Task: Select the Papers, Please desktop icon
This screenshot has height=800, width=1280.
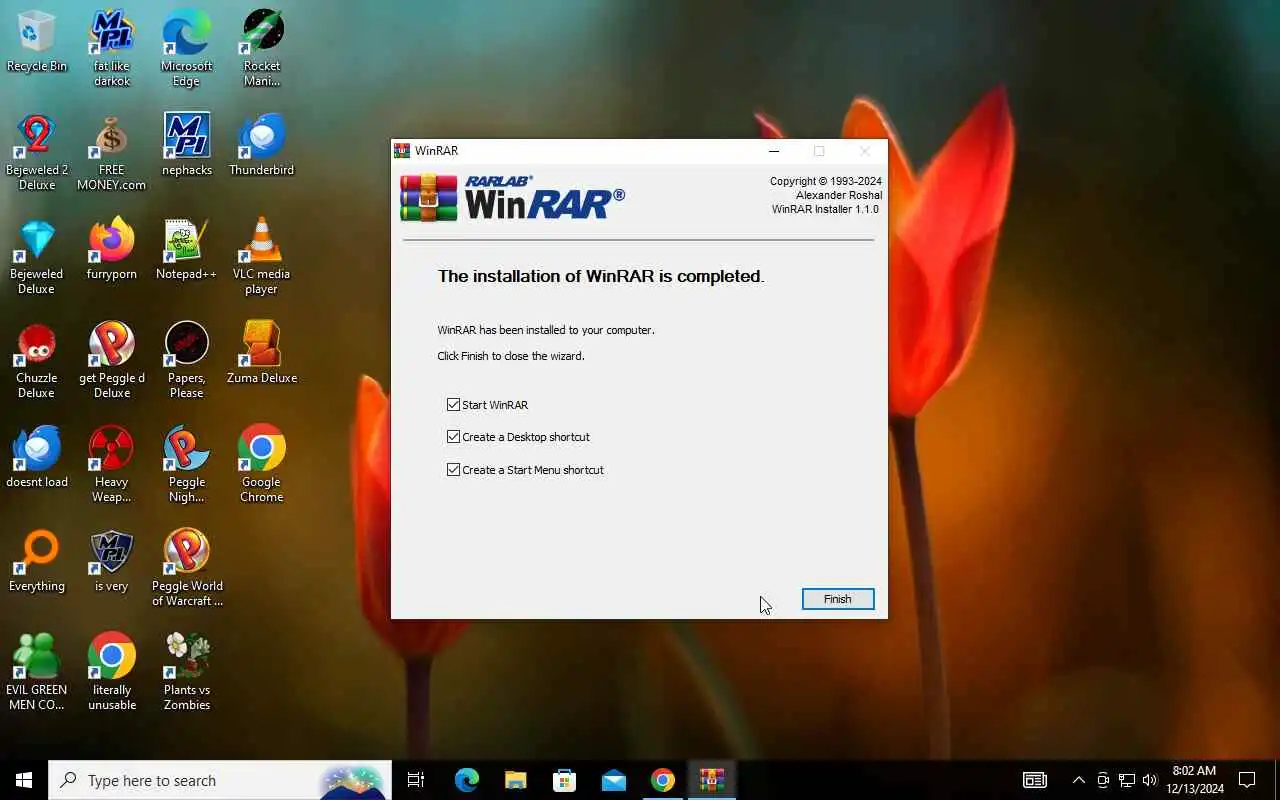Action: click(187, 360)
